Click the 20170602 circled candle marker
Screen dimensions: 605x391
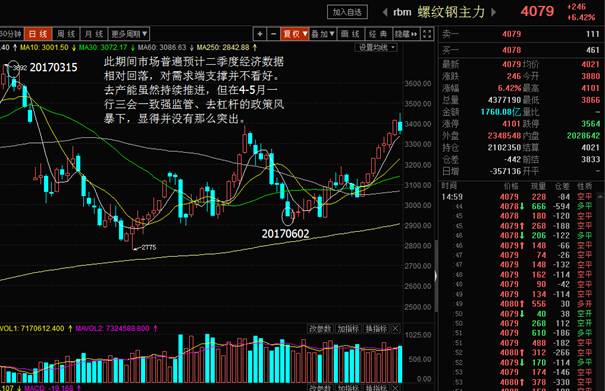coord(288,214)
